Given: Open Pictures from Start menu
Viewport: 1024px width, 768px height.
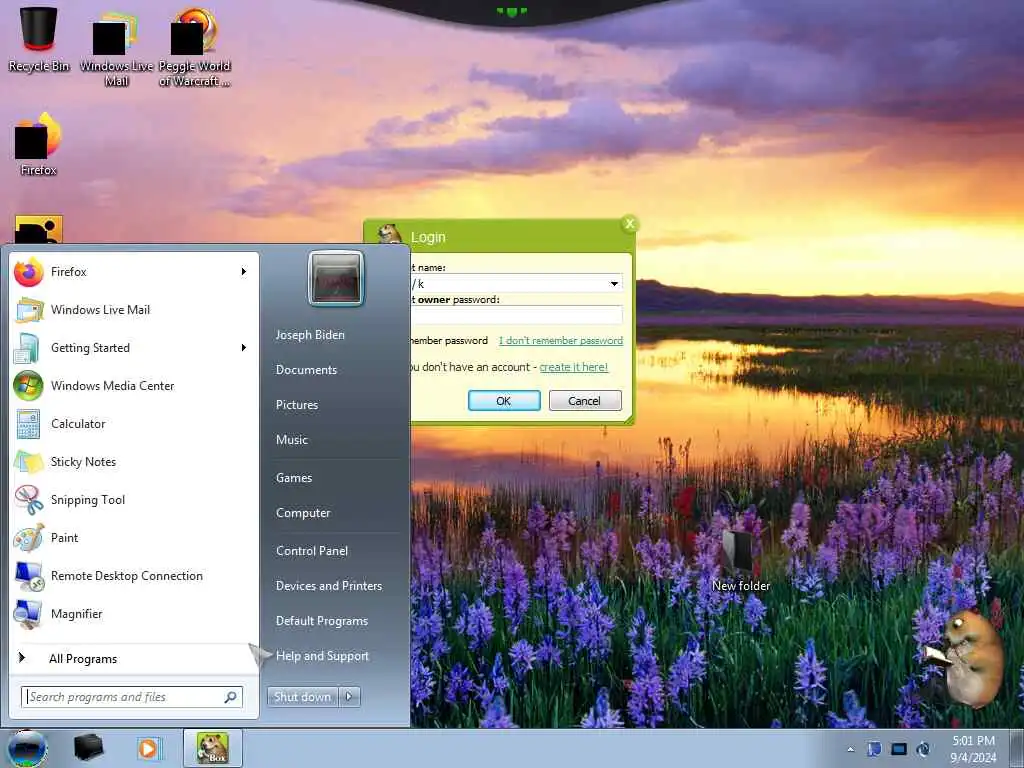Looking at the screenshot, I should [296, 405].
